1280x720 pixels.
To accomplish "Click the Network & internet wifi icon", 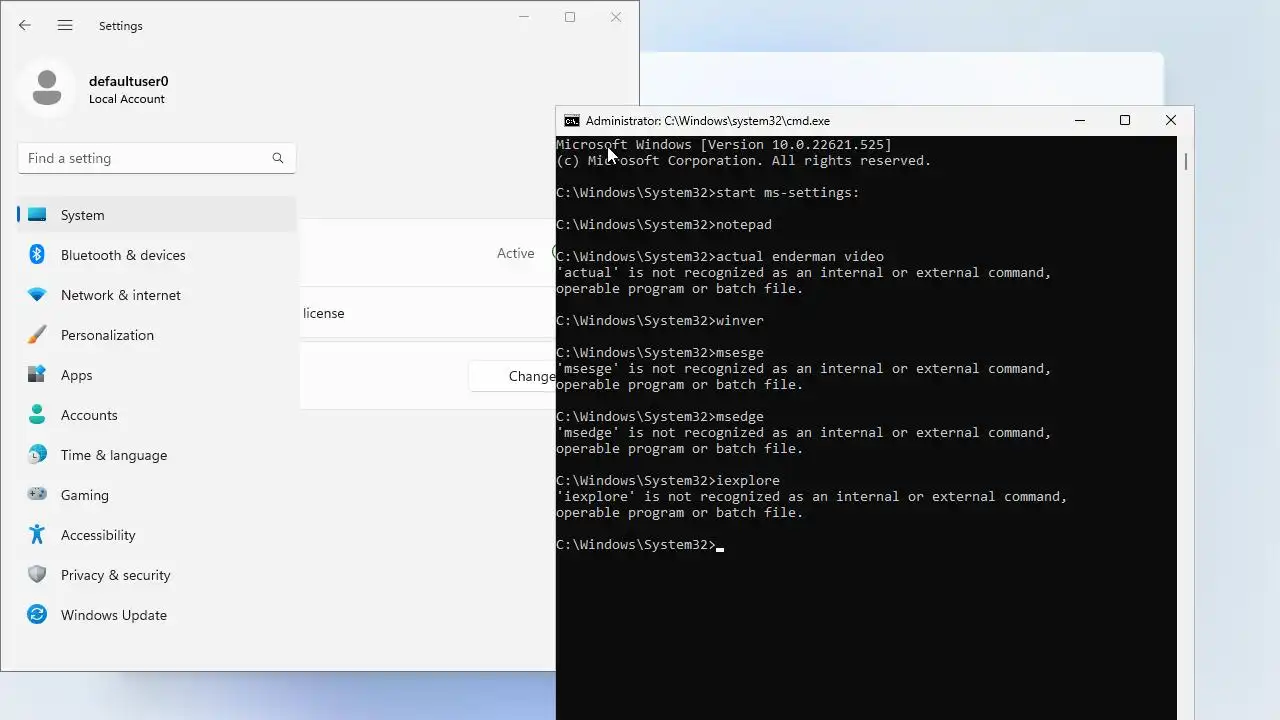I will pos(37,295).
